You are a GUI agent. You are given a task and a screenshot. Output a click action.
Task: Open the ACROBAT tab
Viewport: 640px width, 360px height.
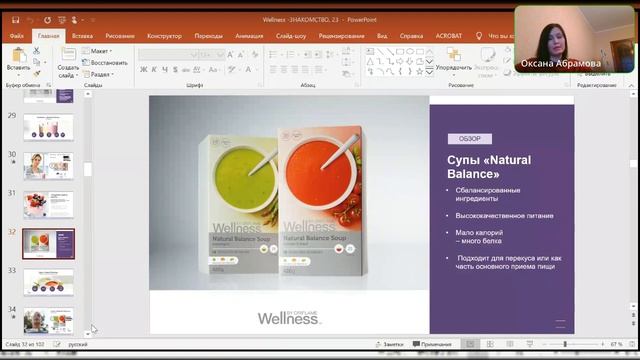pyautogui.click(x=449, y=36)
